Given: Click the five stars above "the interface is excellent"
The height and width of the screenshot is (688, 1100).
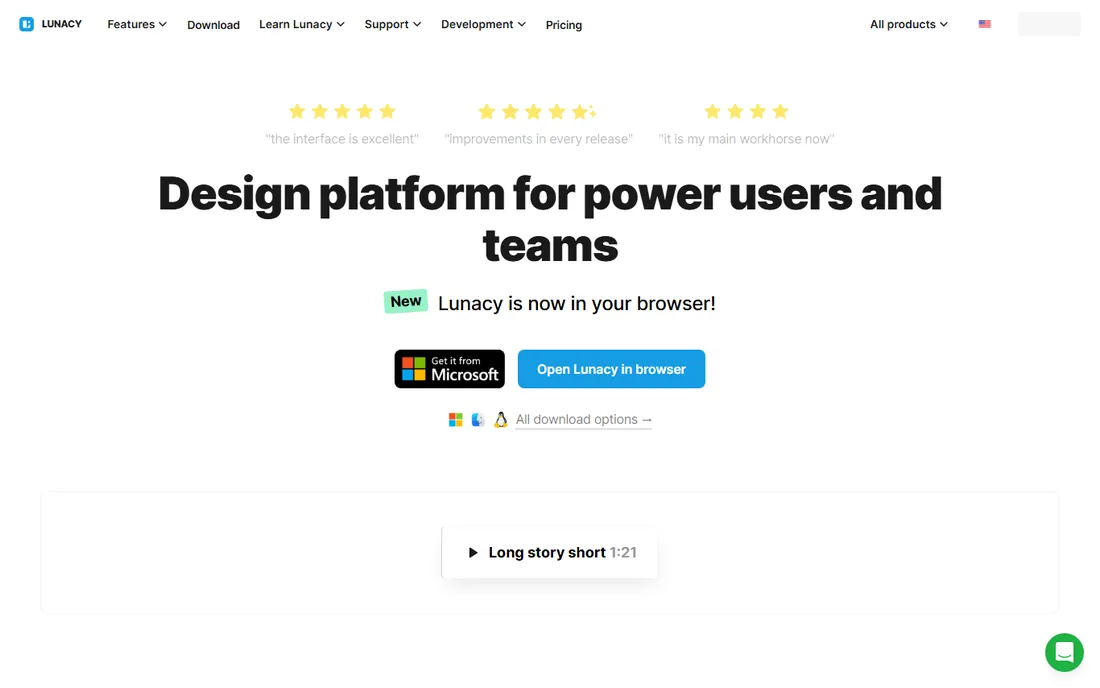Looking at the screenshot, I should tap(342, 112).
